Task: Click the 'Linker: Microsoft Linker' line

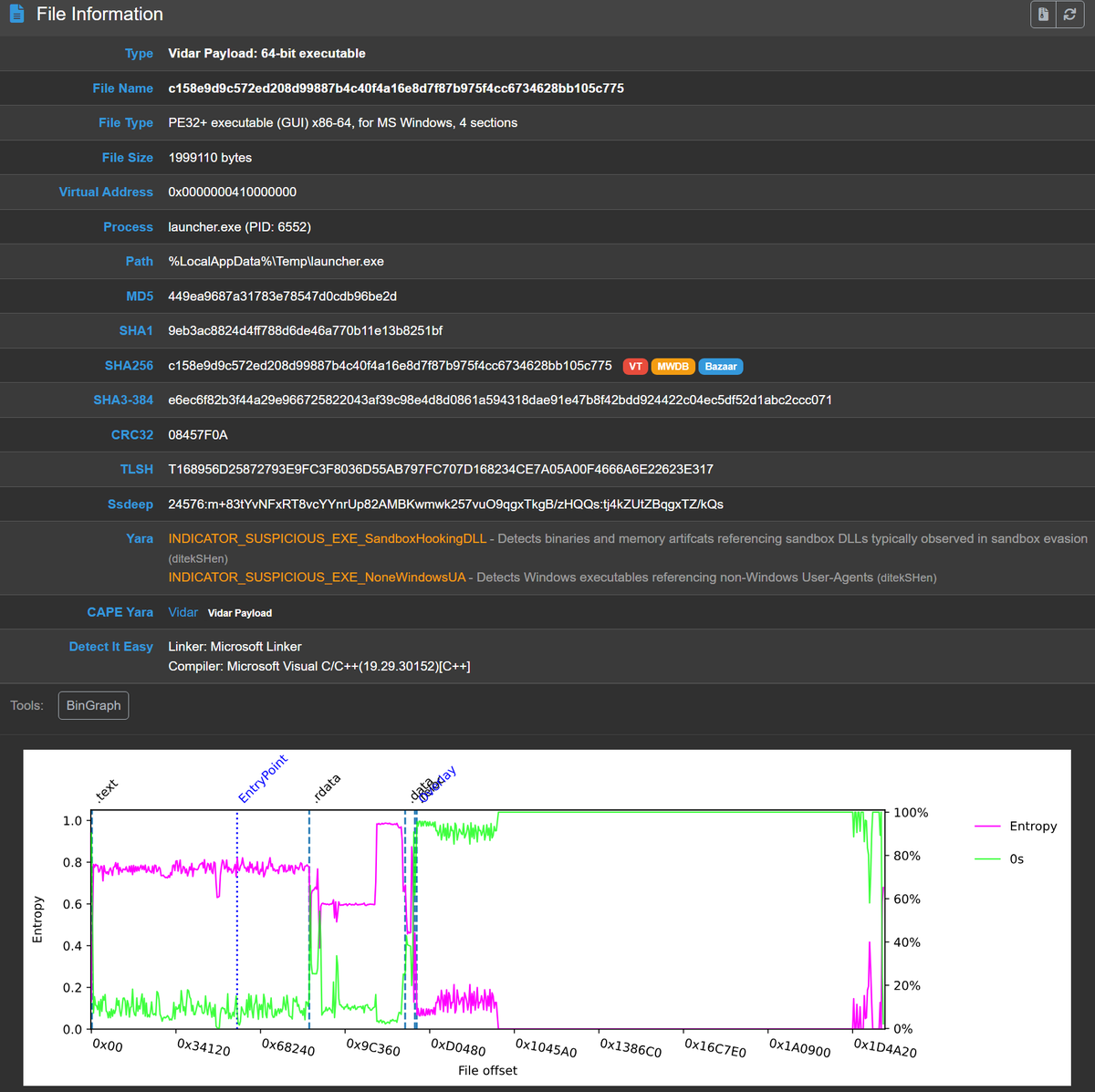Action: (x=235, y=647)
